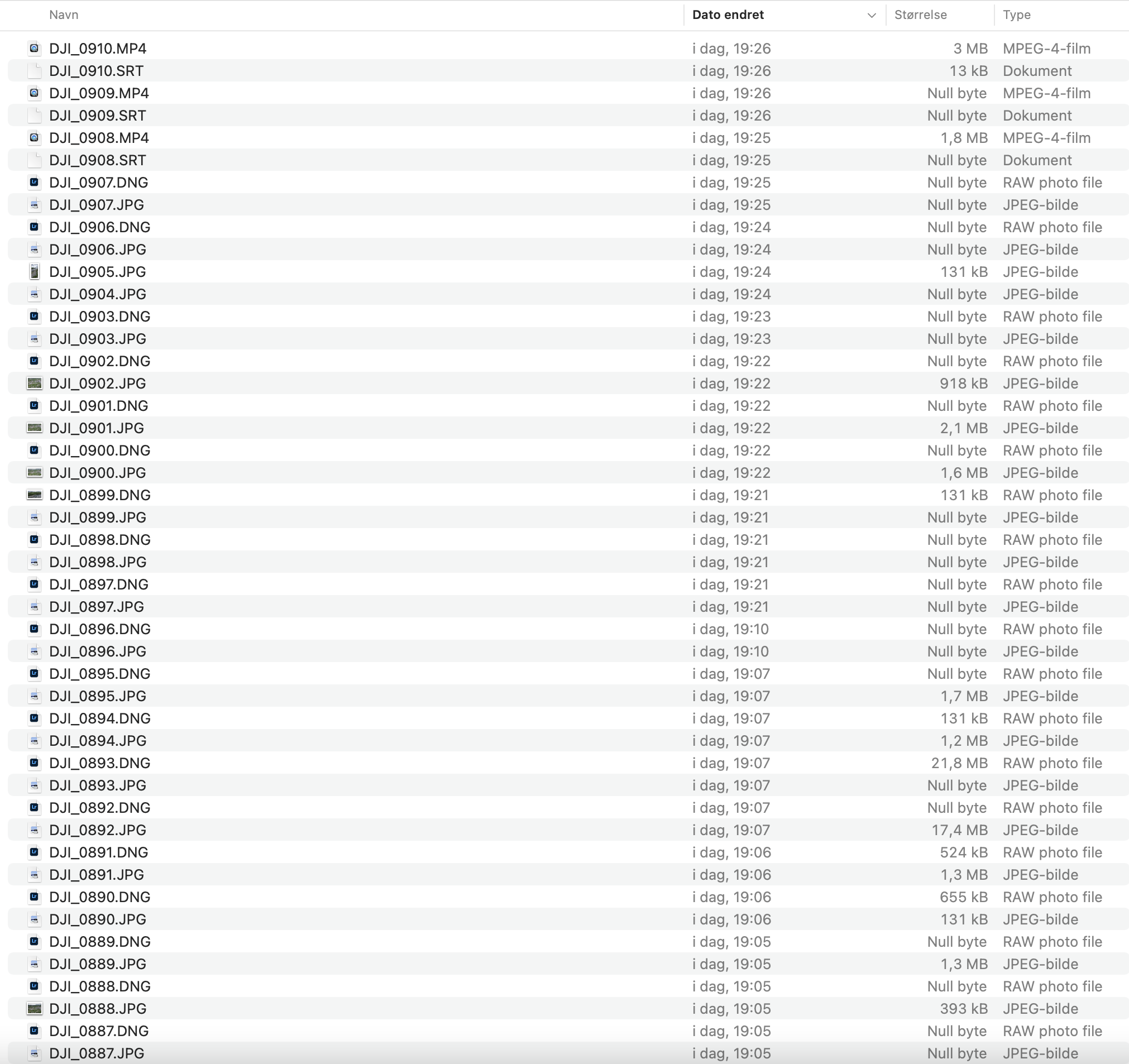
Task: Click the JPEG icon of DJI_0897.JPG
Action: click(x=35, y=607)
